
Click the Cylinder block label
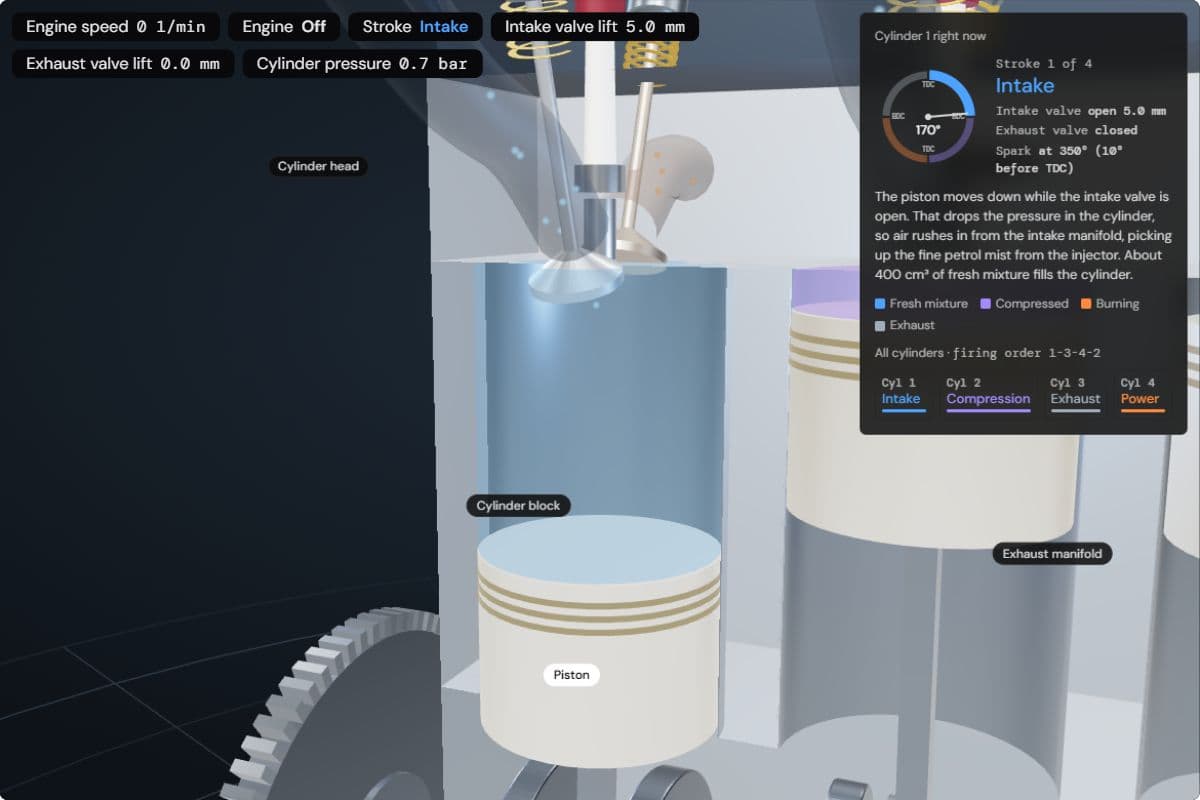coord(518,506)
